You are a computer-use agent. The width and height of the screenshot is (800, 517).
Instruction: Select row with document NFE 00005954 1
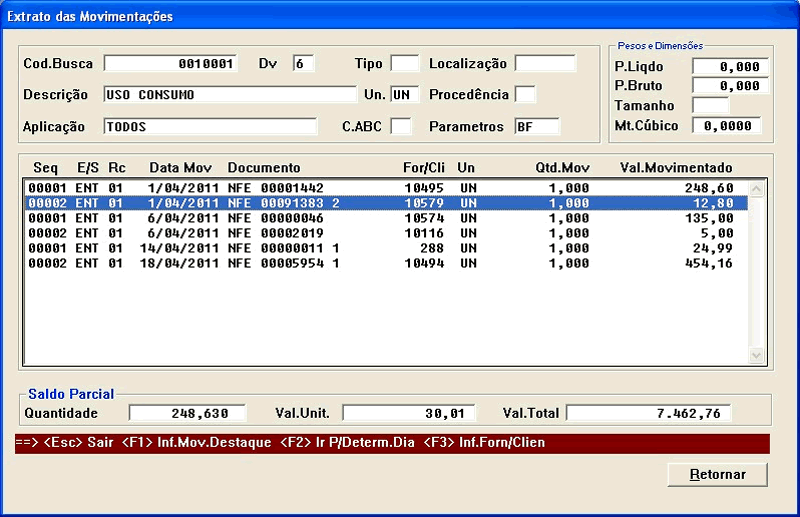tap(386, 263)
